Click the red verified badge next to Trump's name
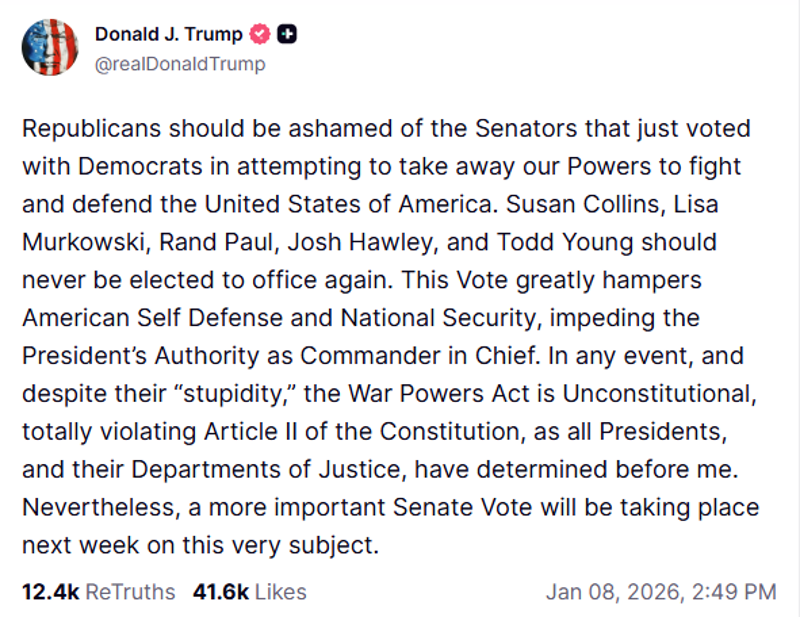Viewport: 800px width, 617px height. tap(258, 33)
